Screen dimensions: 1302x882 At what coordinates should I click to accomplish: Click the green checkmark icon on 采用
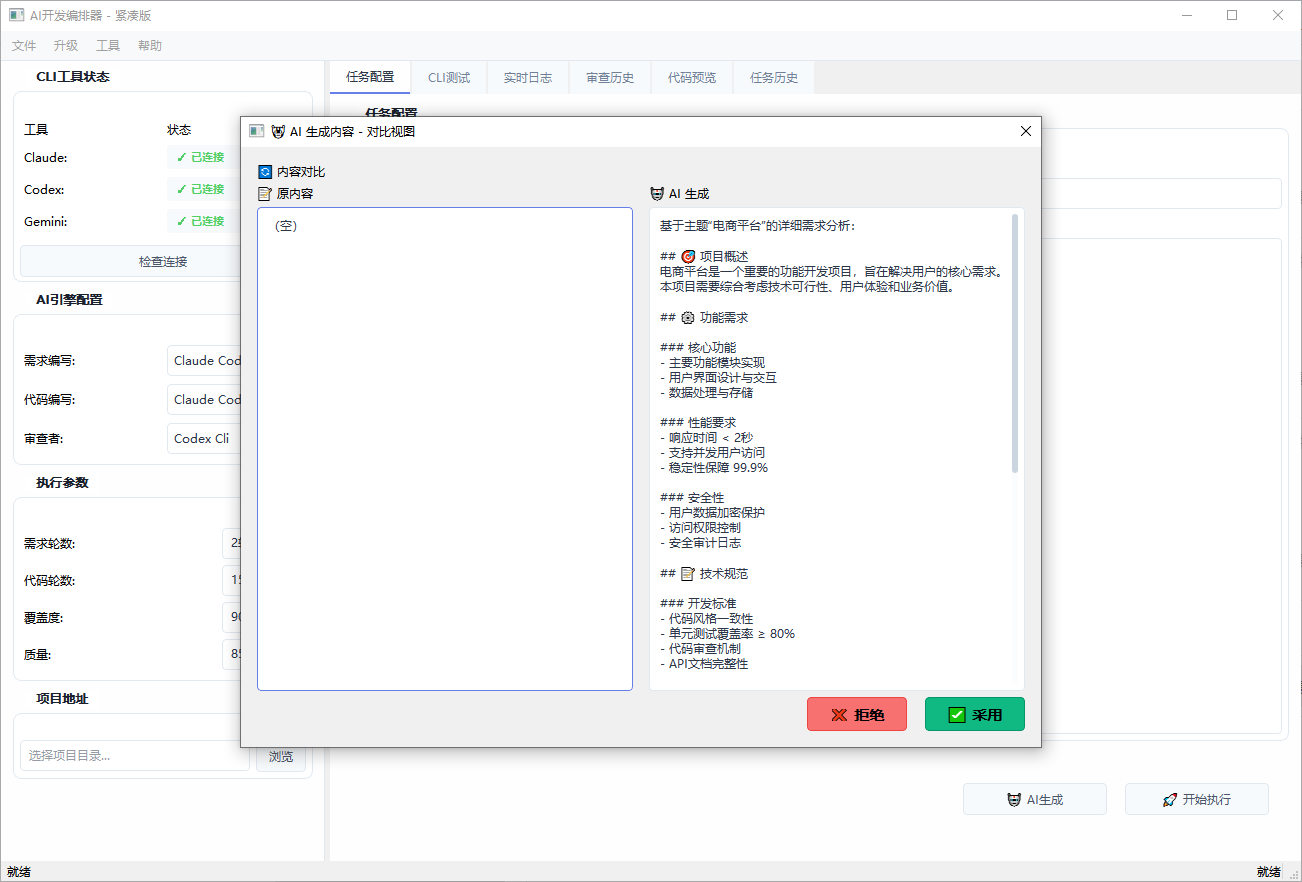[957, 715]
